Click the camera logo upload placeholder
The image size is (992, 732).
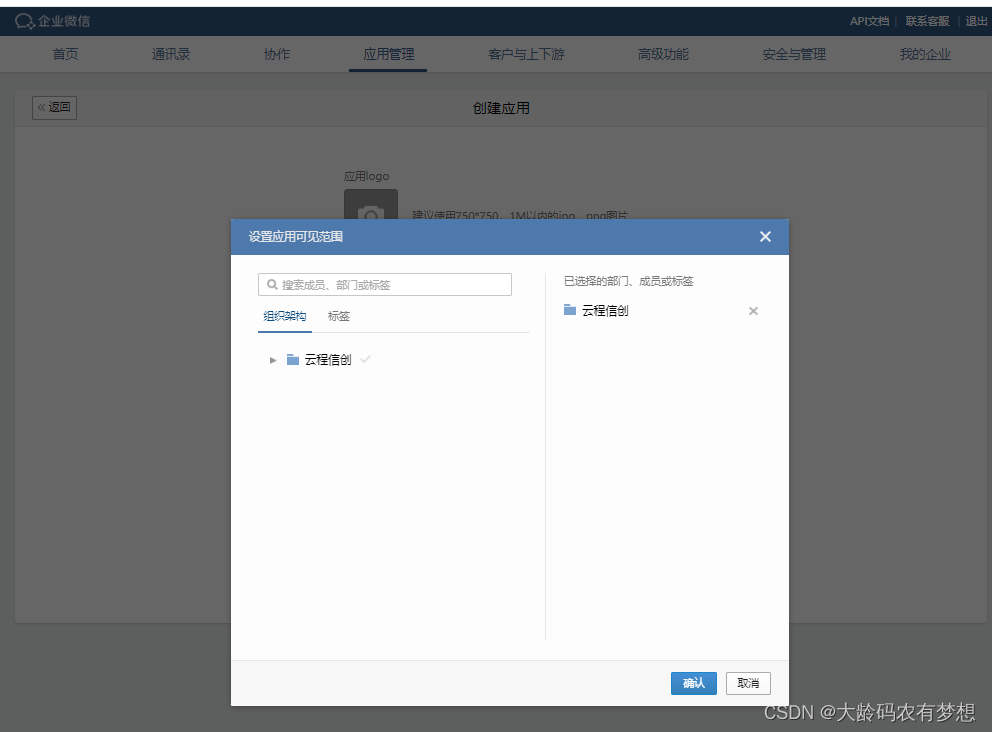point(371,205)
